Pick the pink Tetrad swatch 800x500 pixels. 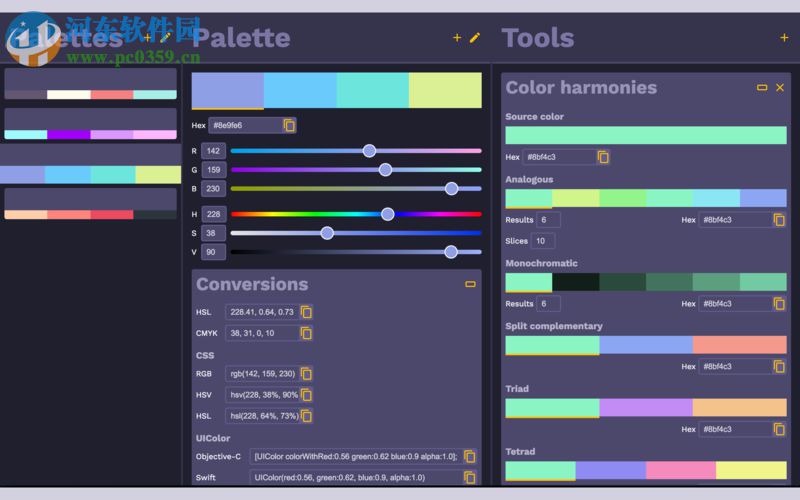(x=681, y=470)
